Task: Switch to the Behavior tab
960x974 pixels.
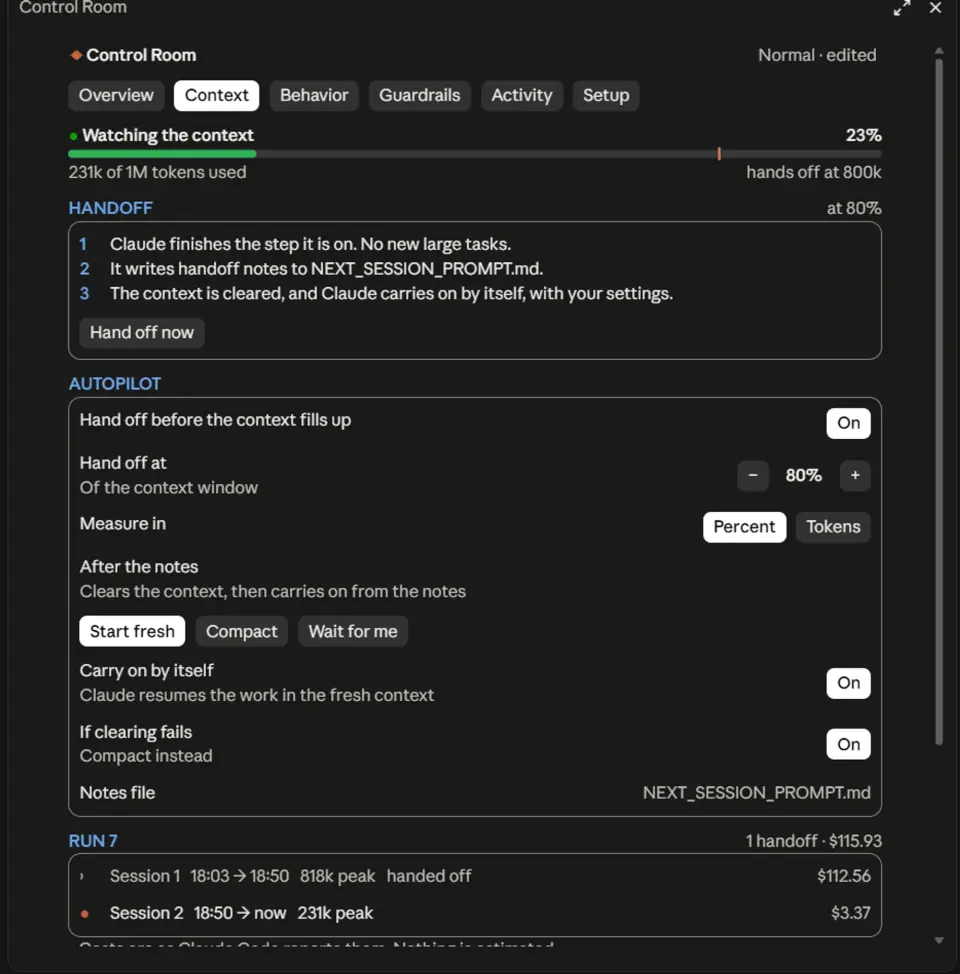Action: [314, 95]
